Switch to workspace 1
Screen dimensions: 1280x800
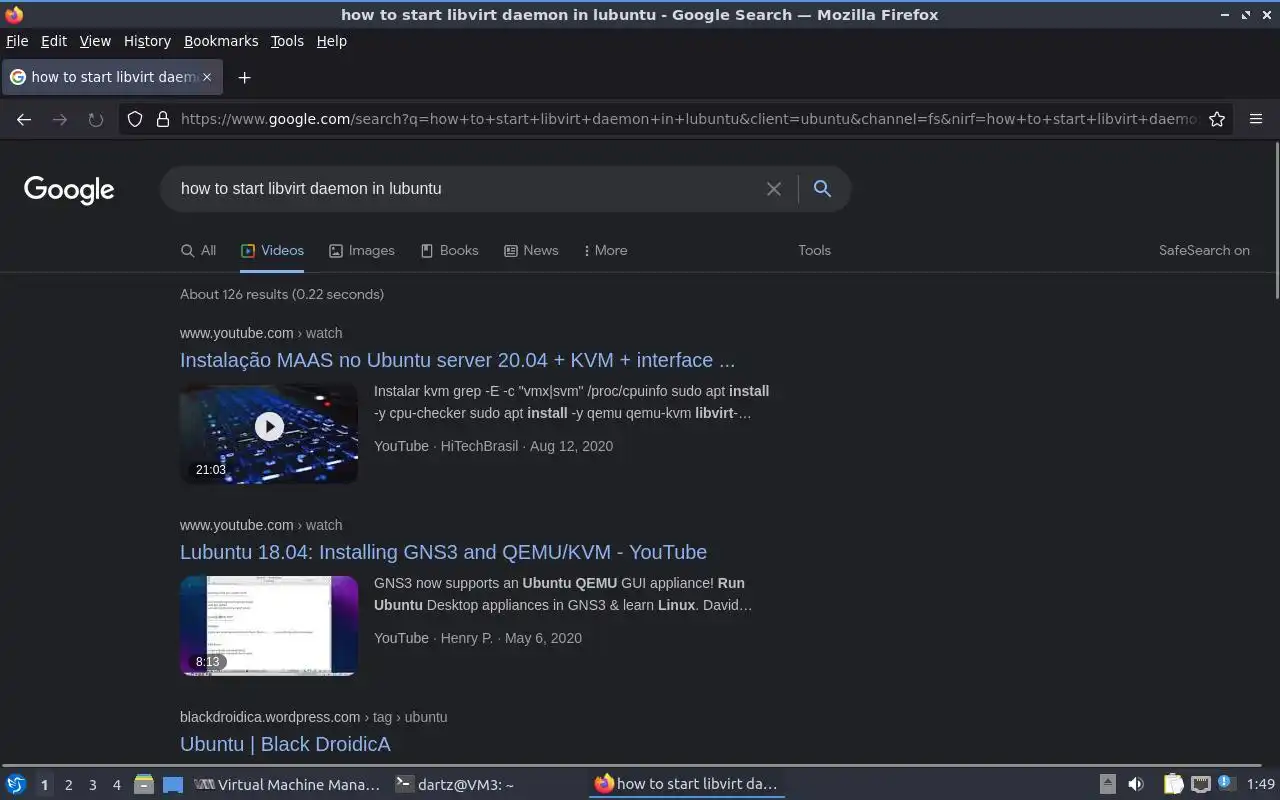44,785
